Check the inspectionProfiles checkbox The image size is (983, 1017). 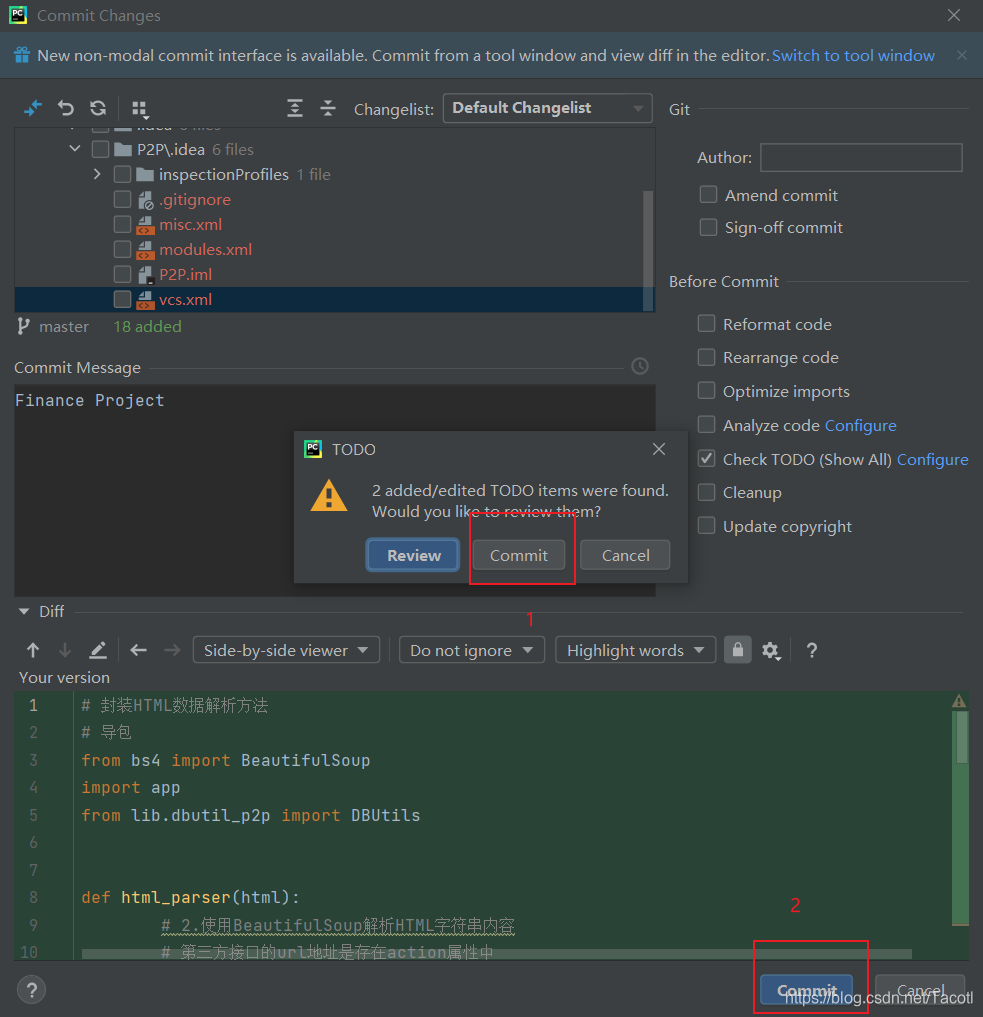(123, 174)
